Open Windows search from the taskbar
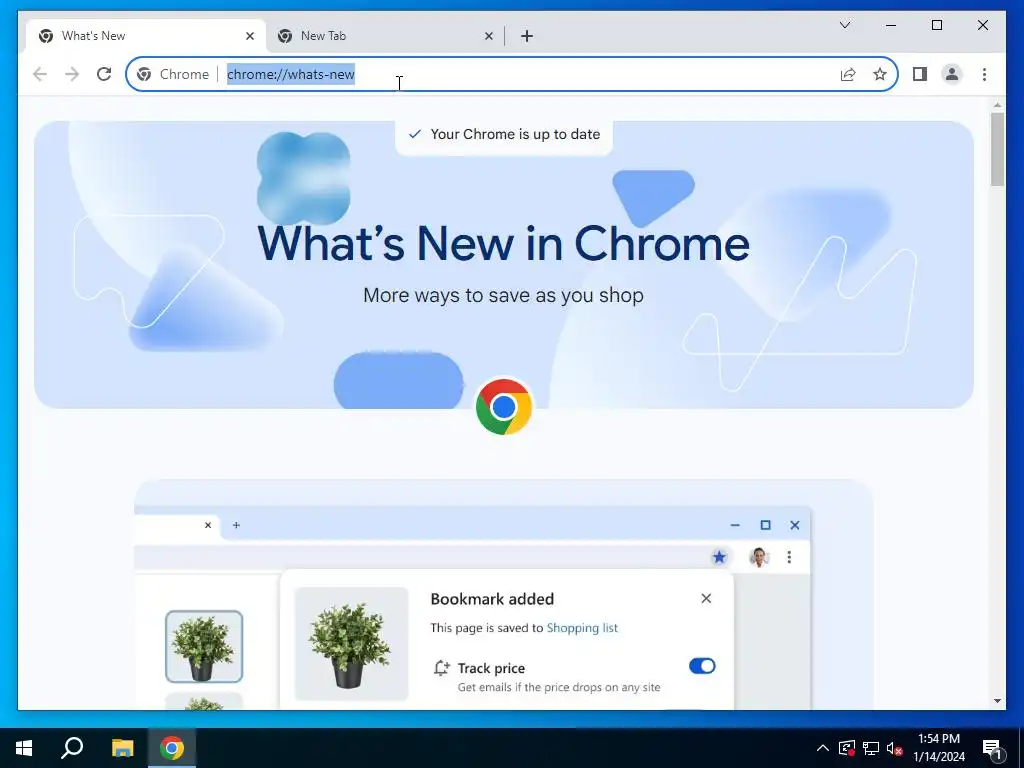This screenshot has height=768, width=1024. pos(72,748)
